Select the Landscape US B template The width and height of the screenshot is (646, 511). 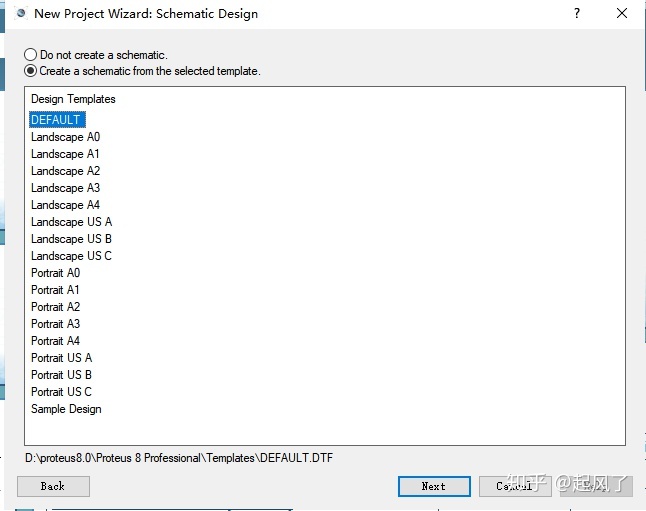point(71,239)
